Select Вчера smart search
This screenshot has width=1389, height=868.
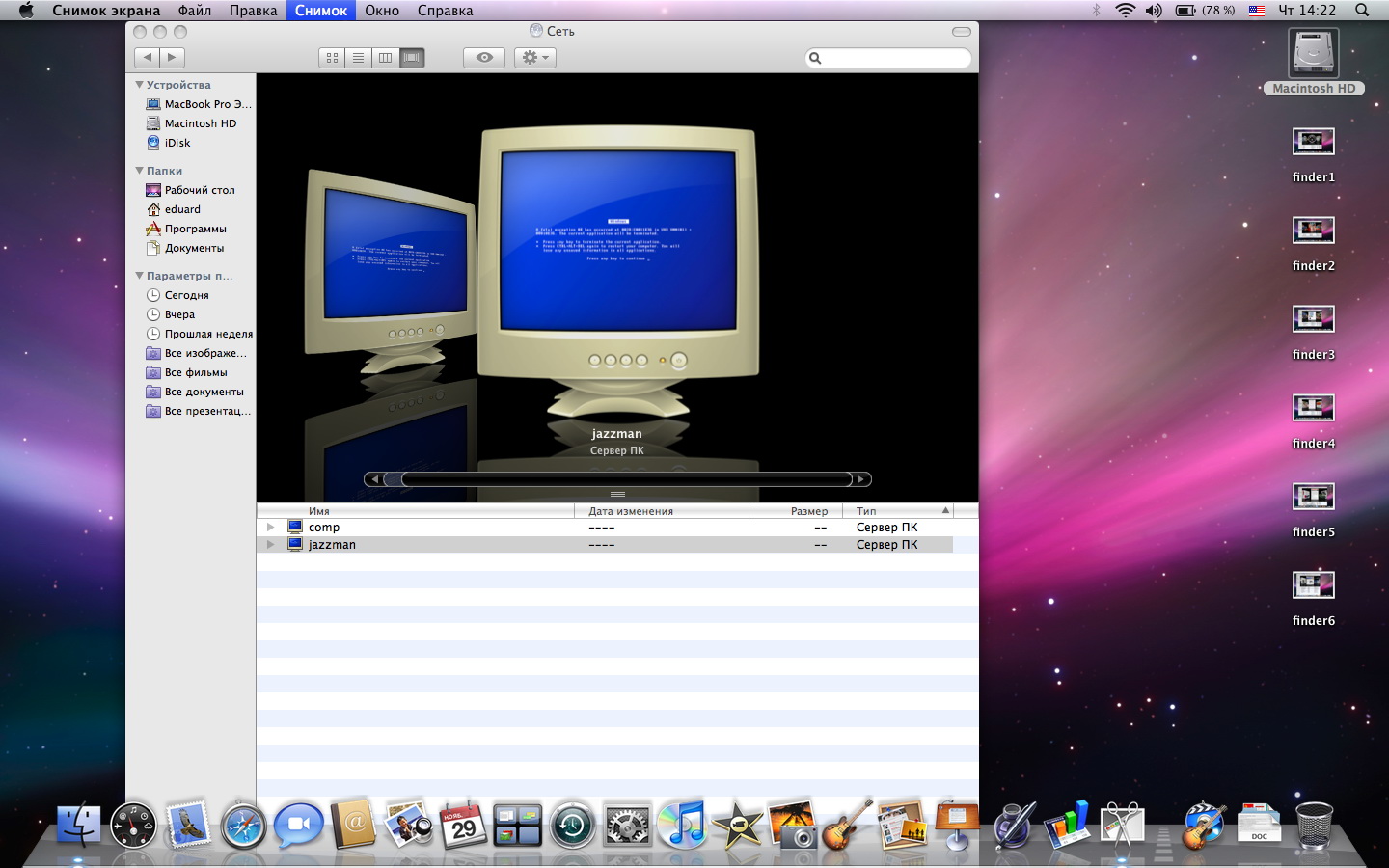tap(171, 314)
